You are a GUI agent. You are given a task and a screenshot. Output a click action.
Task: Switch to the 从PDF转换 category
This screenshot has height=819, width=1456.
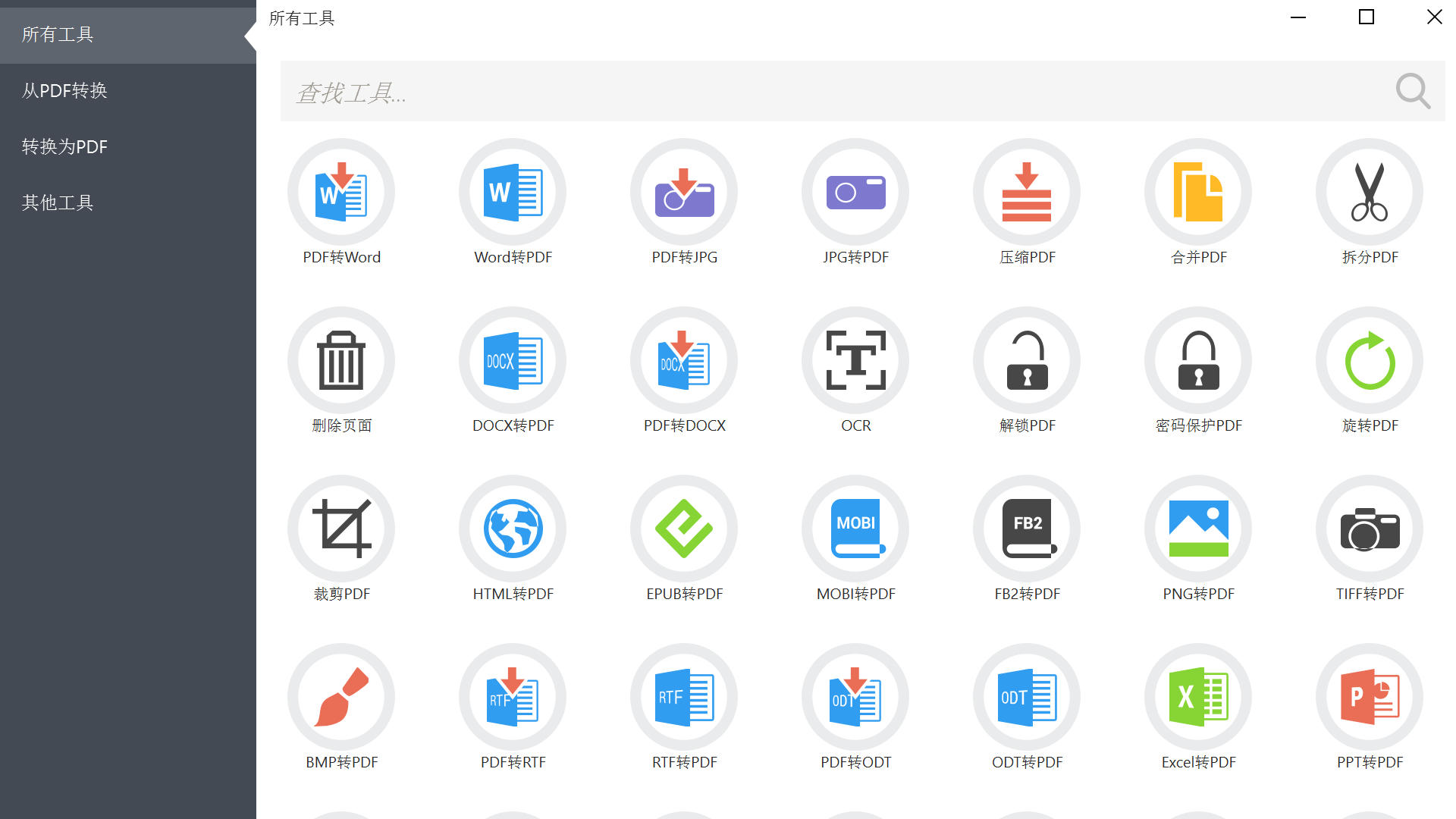pyautogui.click(x=128, y=91)
